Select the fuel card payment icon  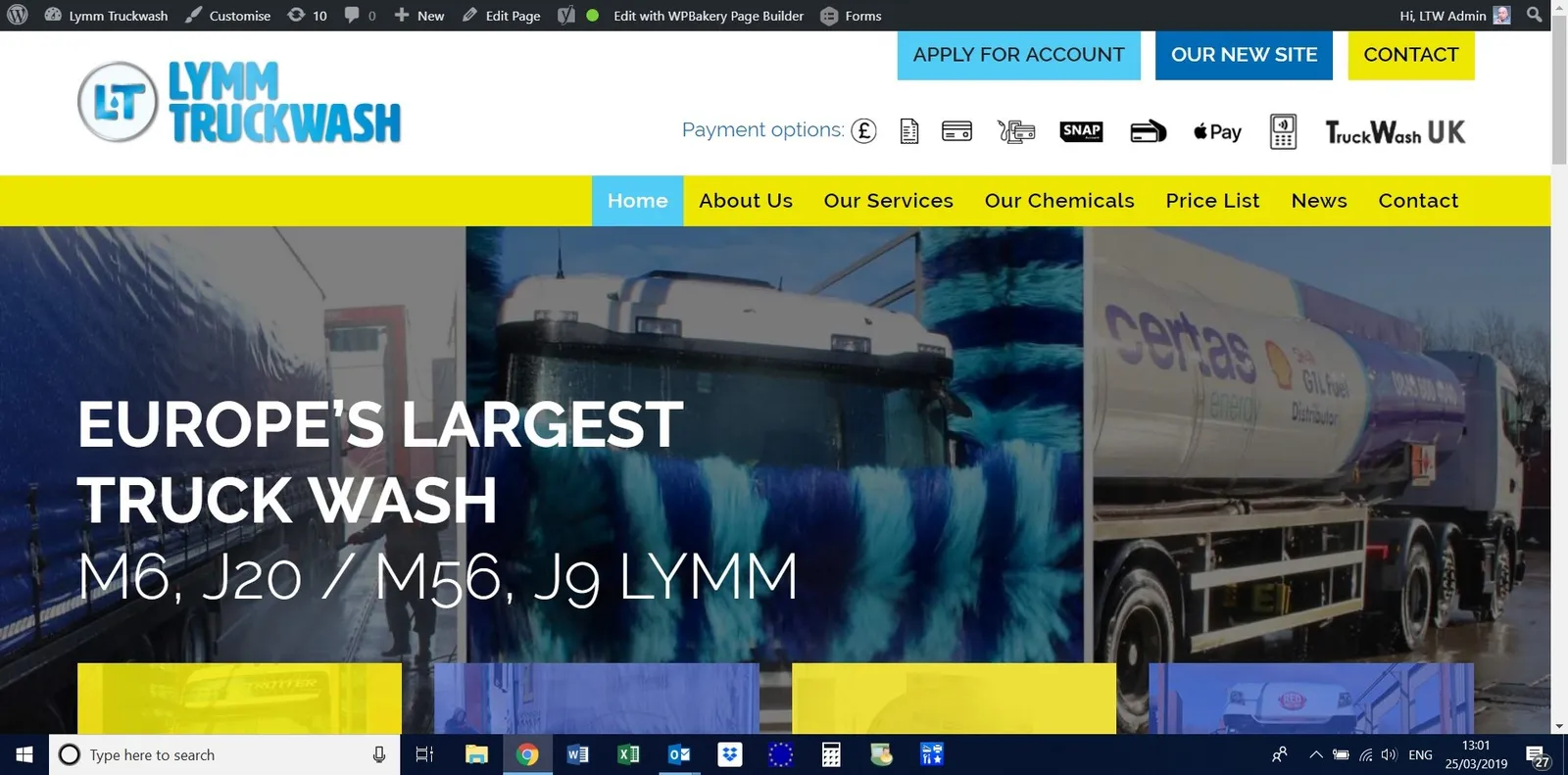coord(1016,131)
